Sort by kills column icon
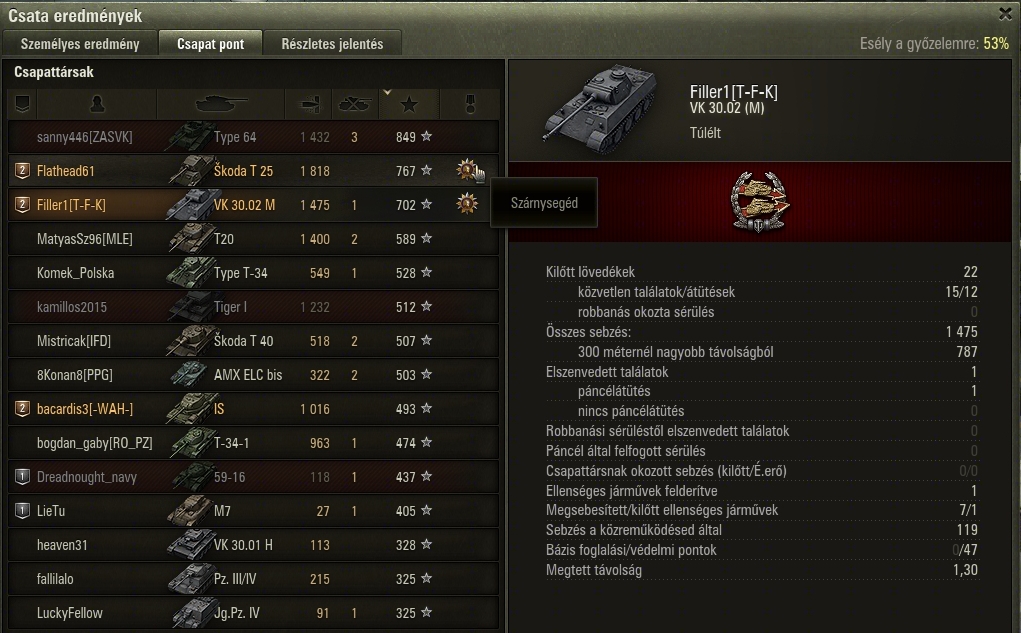This screenshot has height=633, width=1021. click(355, 104)
